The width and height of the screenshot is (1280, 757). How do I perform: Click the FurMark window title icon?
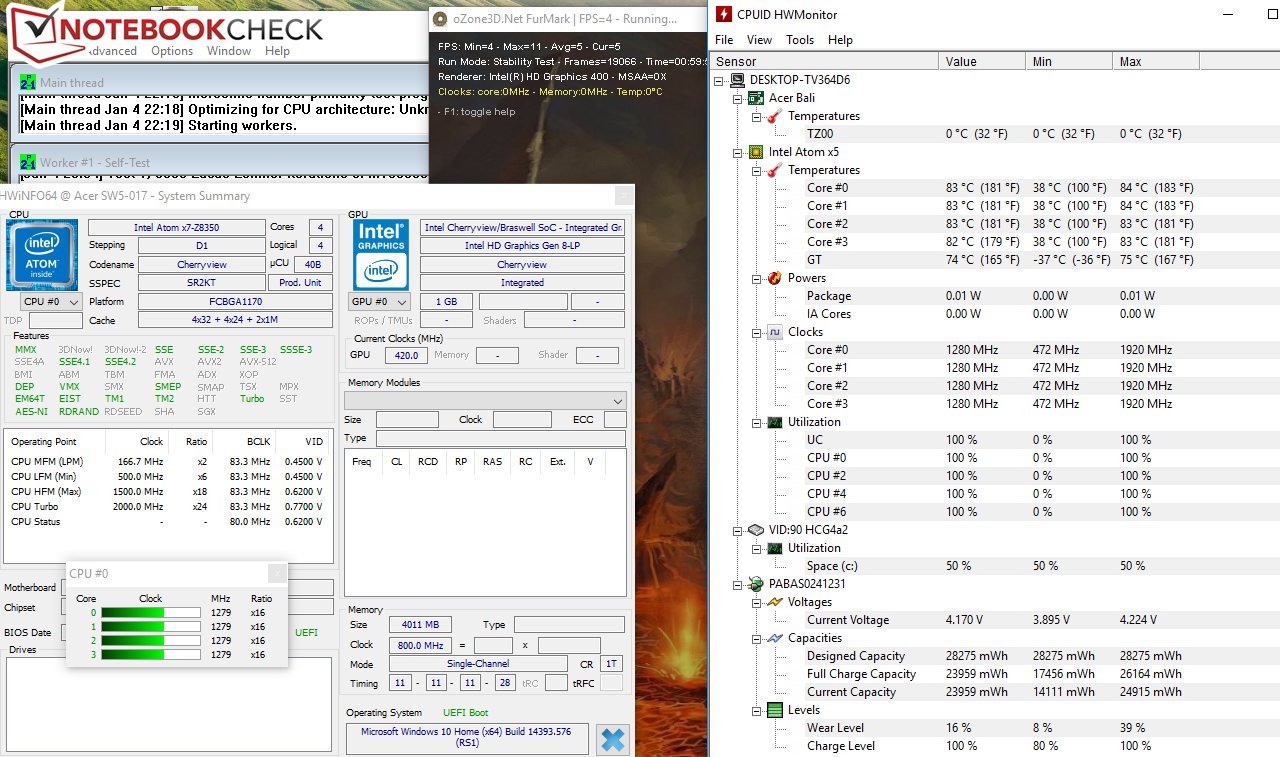pos(440,19)
